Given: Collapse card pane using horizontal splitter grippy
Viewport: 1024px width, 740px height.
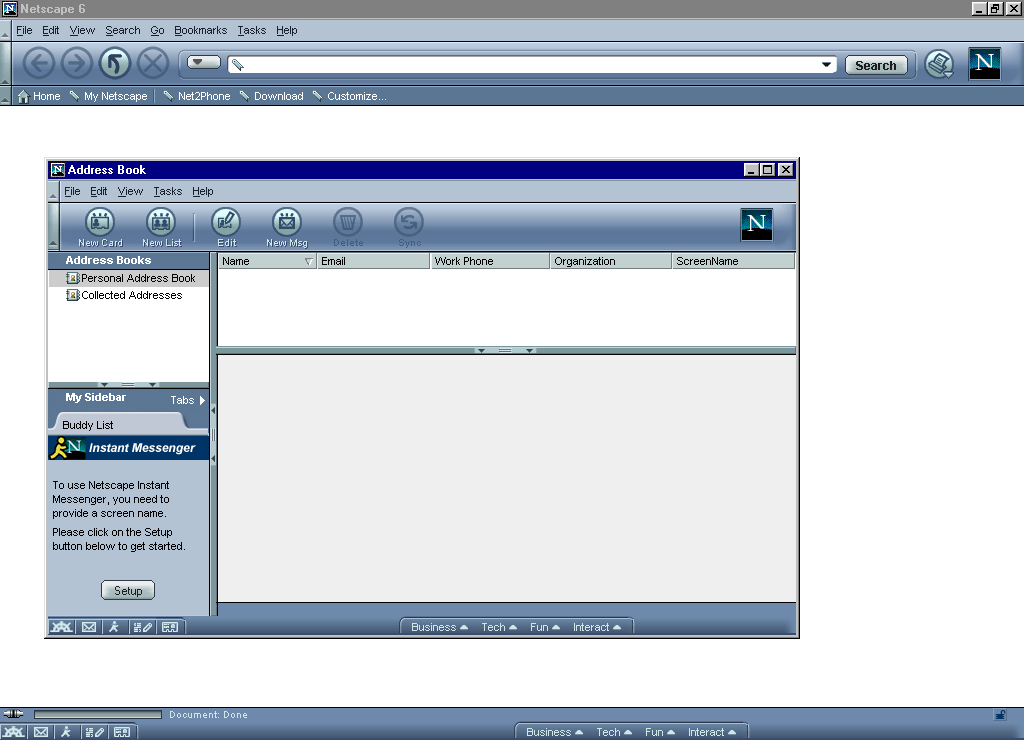Looking at the screenshot, I should point(505,351).
